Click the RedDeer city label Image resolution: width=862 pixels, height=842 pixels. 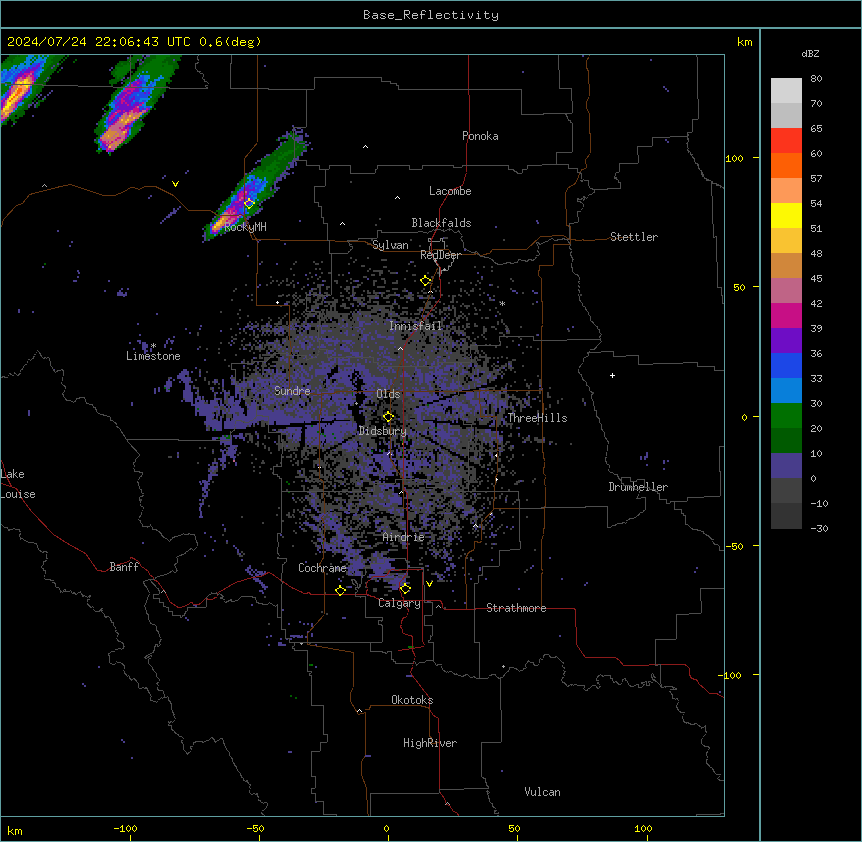440,255
